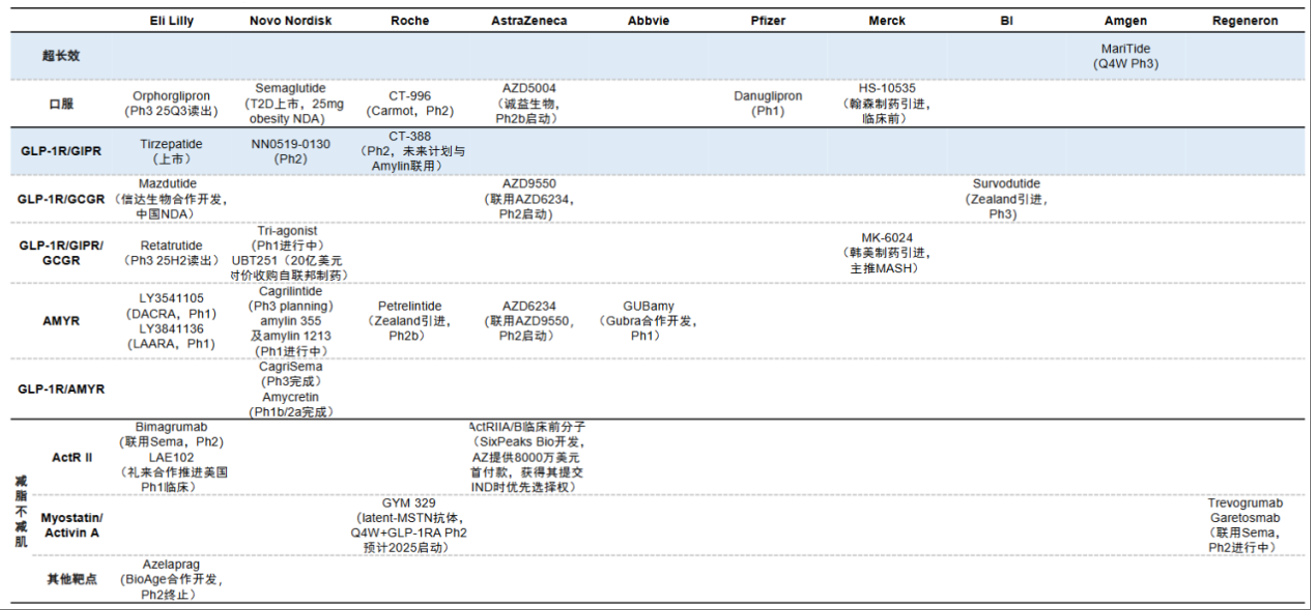Image resolution: width=1311 pixels, height=610 pixels.
Task: Click the Orphorglipron cell
Action: [x=170, y=103]
